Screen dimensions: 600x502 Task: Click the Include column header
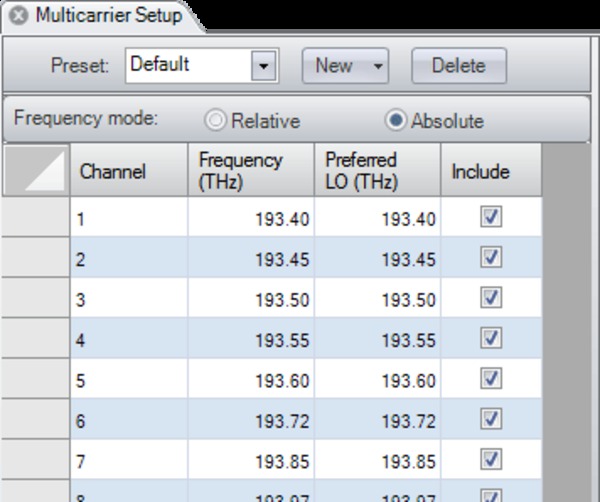coord(491,171)
